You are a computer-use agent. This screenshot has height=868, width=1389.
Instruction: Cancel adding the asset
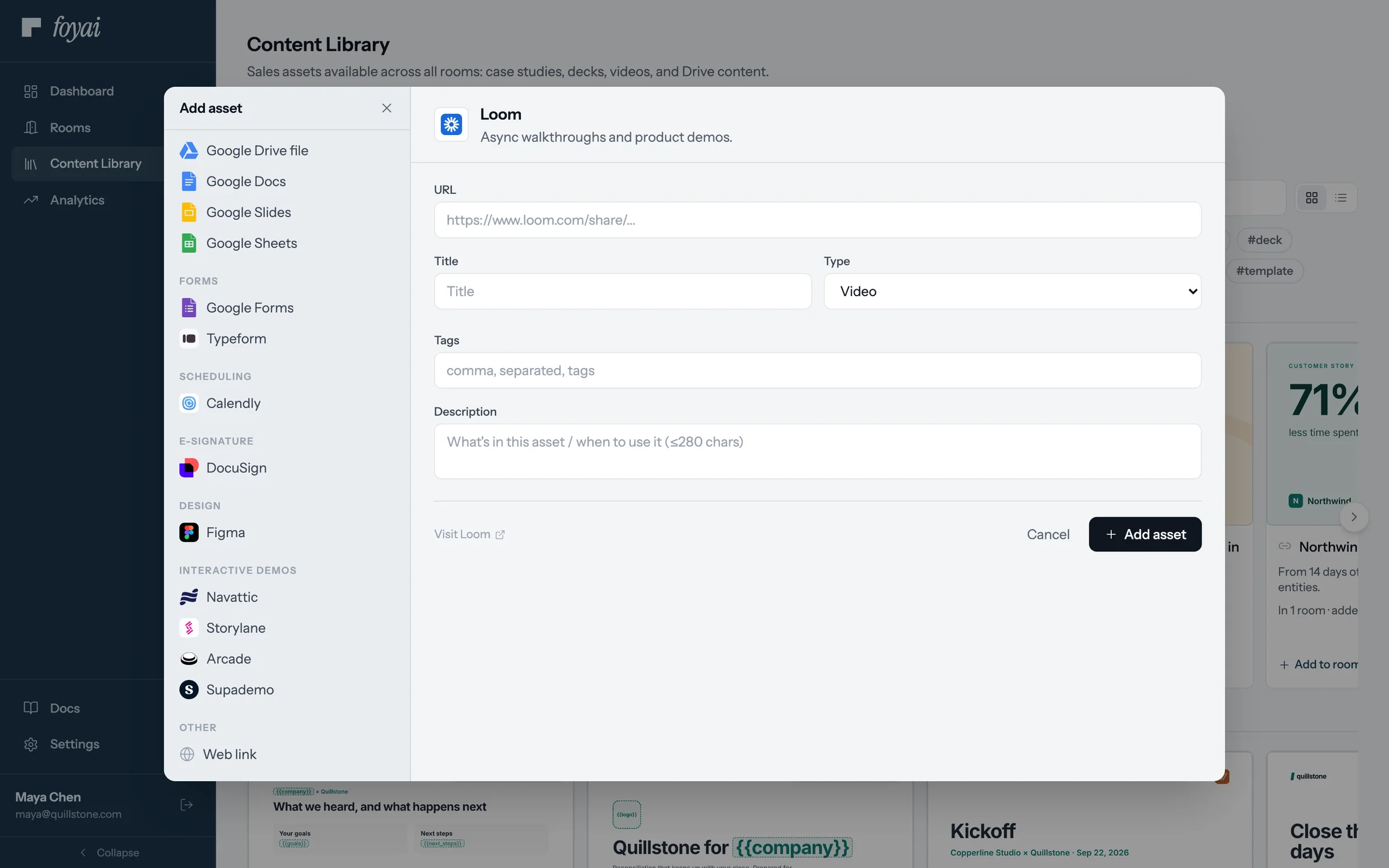[x=1048, y=534]
